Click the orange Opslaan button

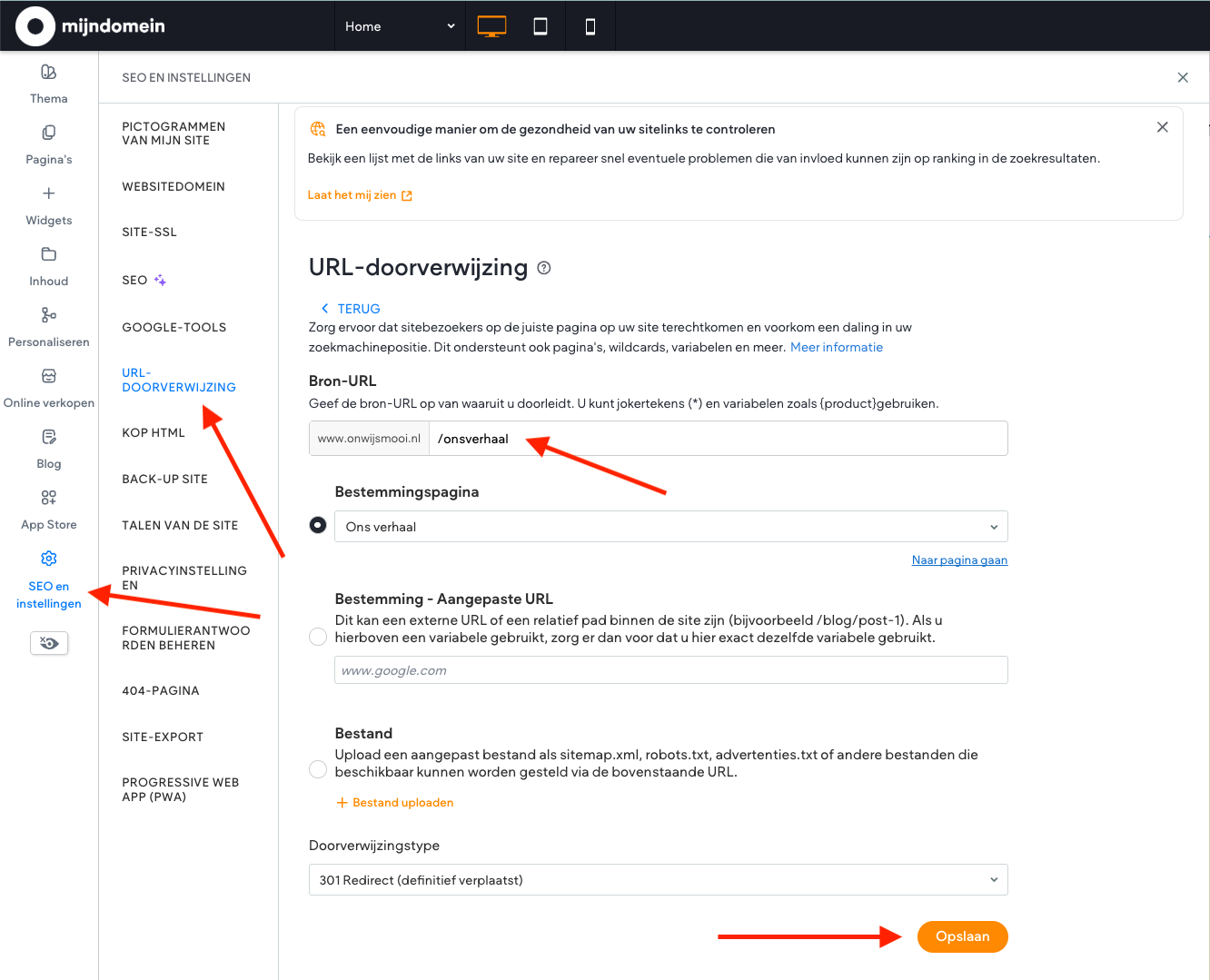[962, 936]
